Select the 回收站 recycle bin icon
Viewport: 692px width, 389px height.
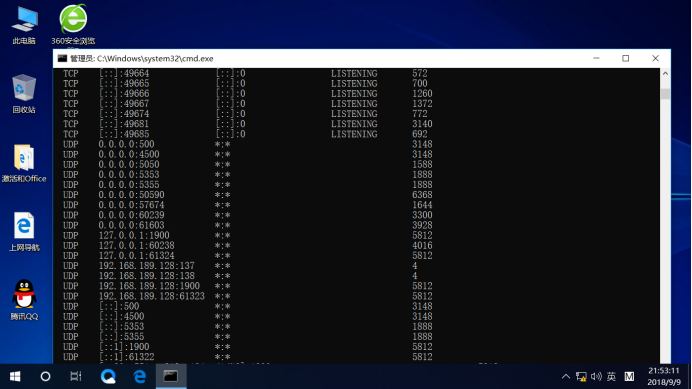point(24,94)
